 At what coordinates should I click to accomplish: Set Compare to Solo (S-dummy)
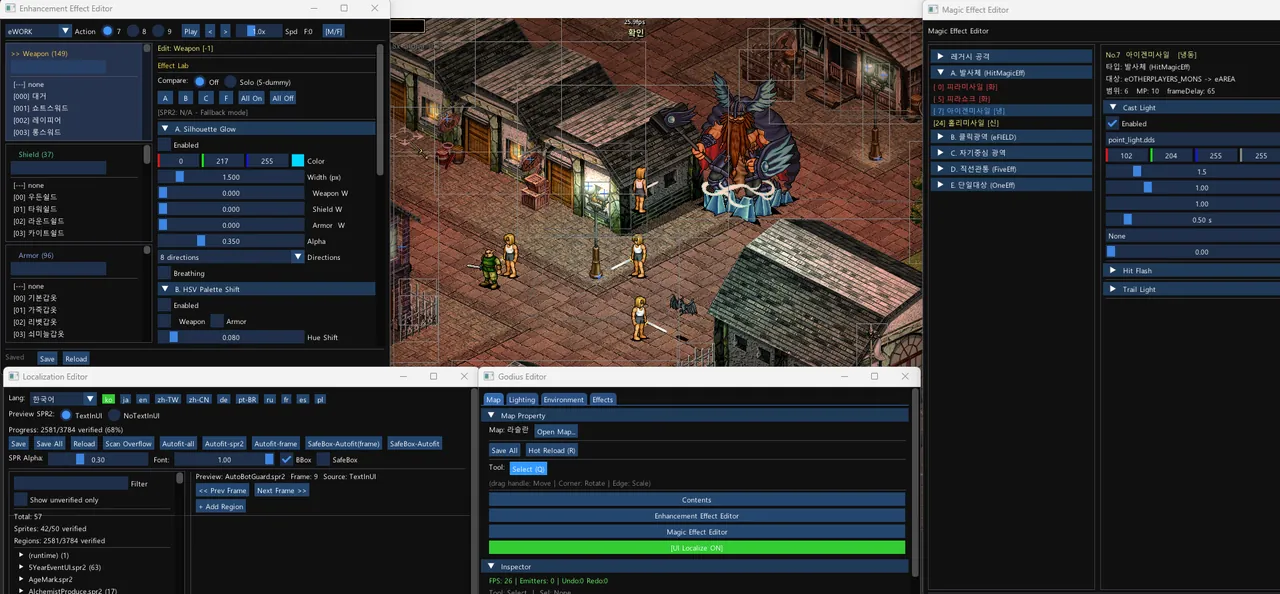231,81
